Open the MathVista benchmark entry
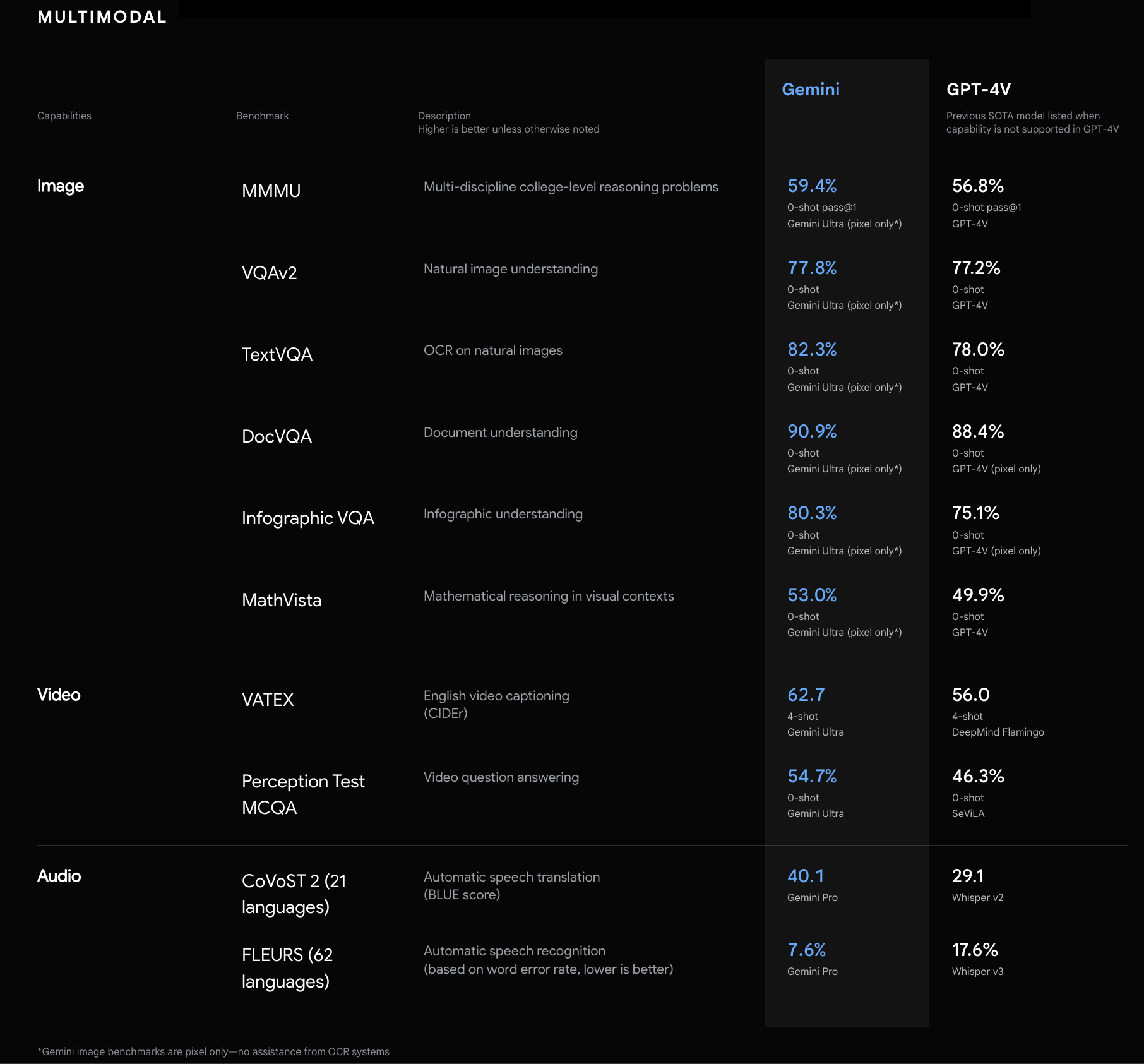1144x1064 pixels. tap(282, 600)
